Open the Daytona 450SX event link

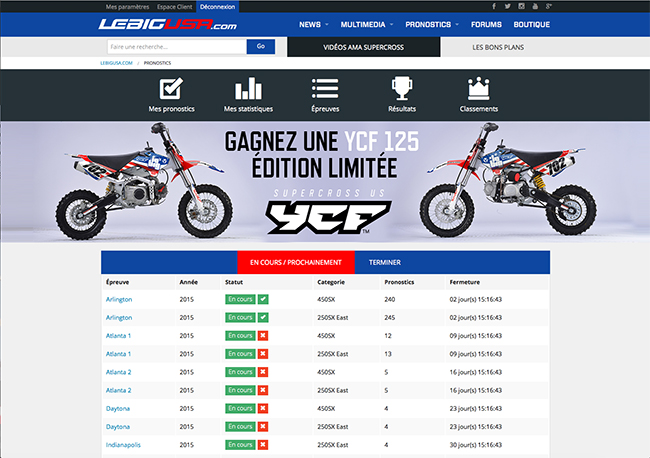tap(118, 409)
